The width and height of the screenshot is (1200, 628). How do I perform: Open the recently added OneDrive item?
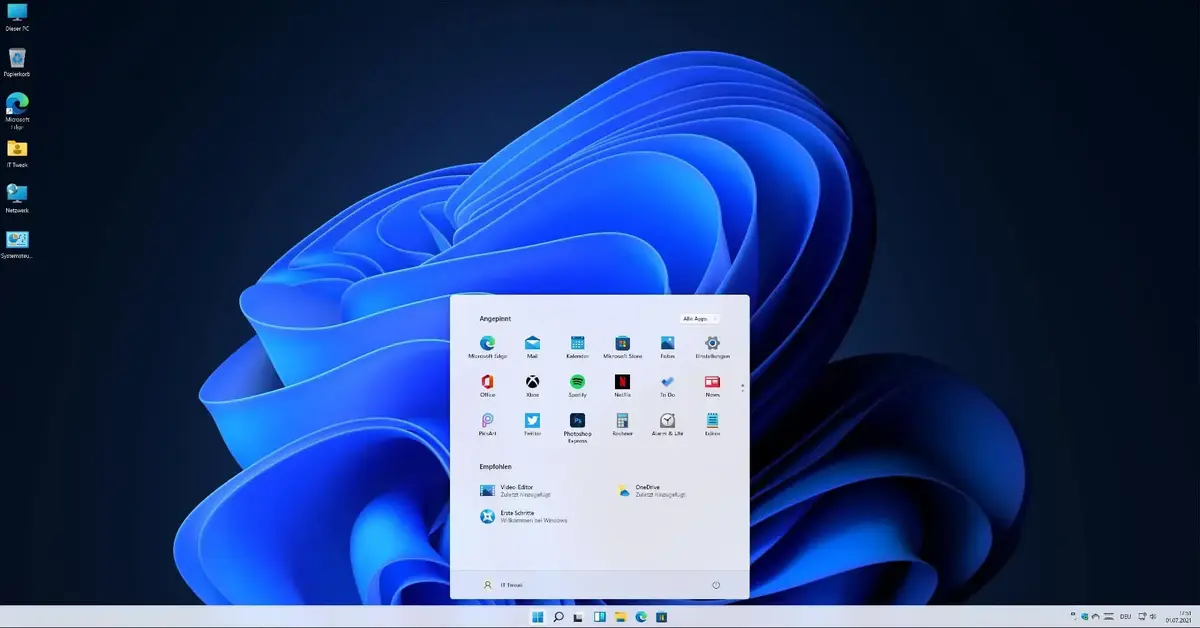650,491
